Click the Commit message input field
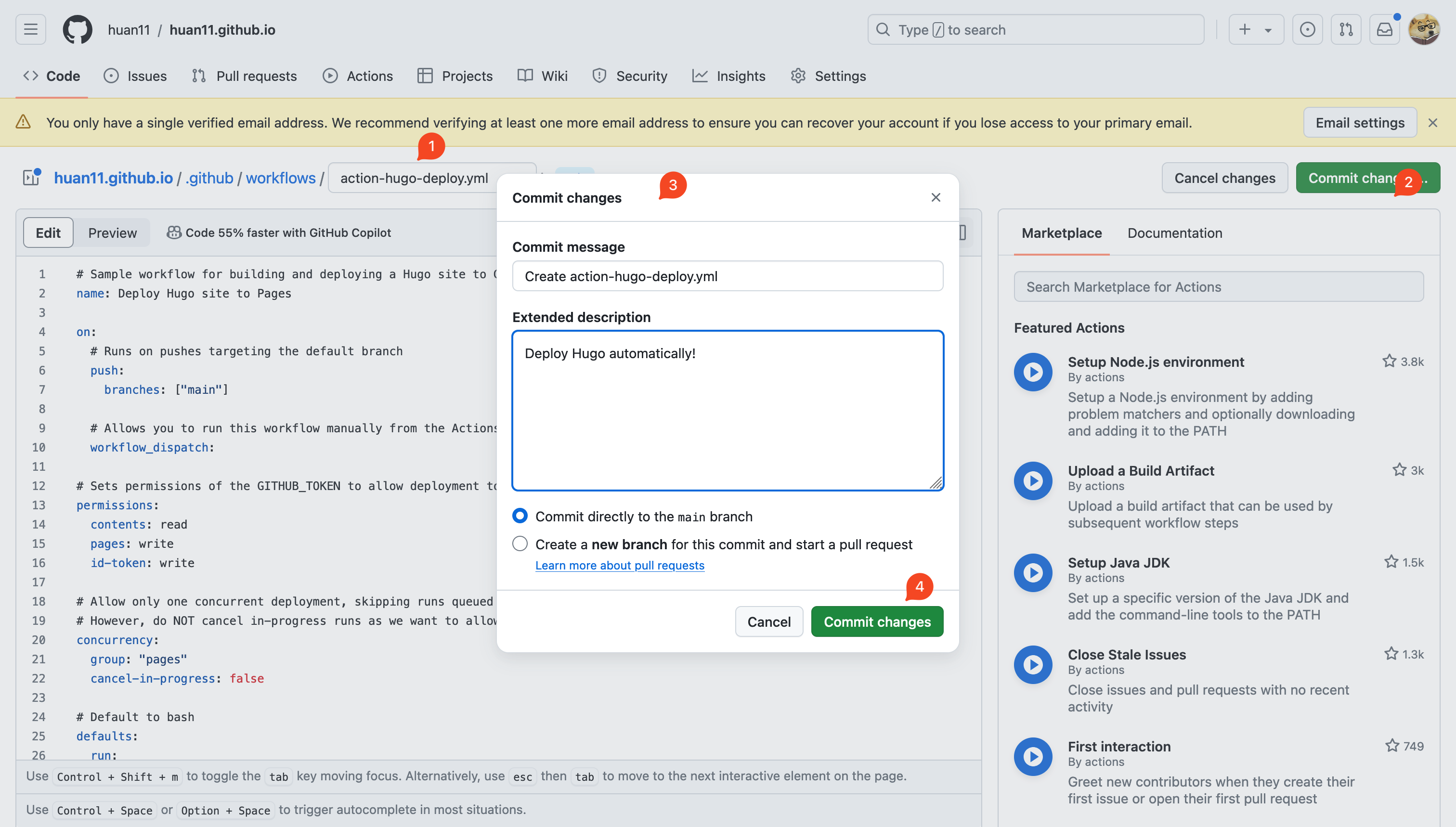 [727, 276]
